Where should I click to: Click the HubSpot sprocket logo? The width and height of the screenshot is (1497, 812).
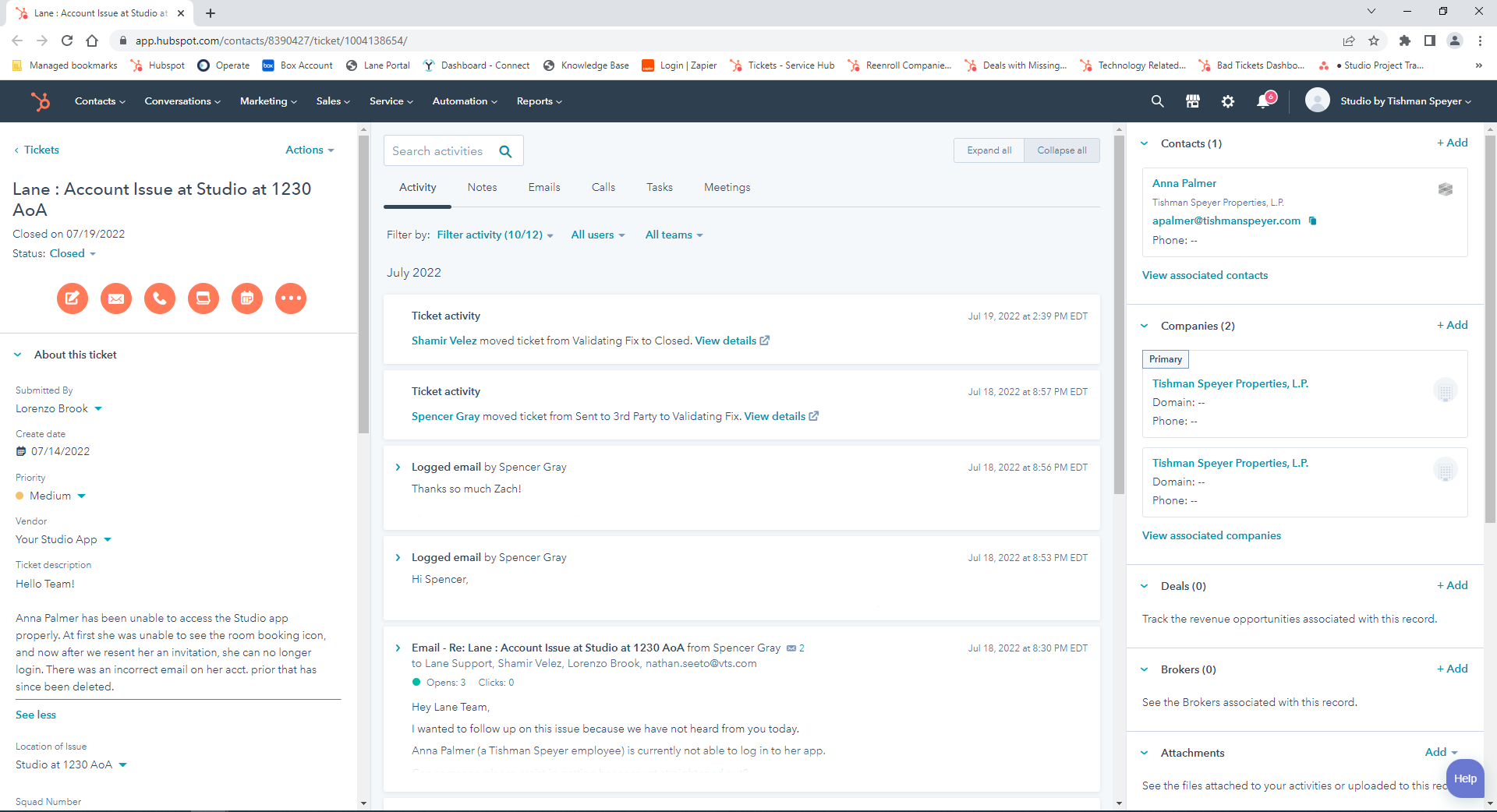point(40,101)
